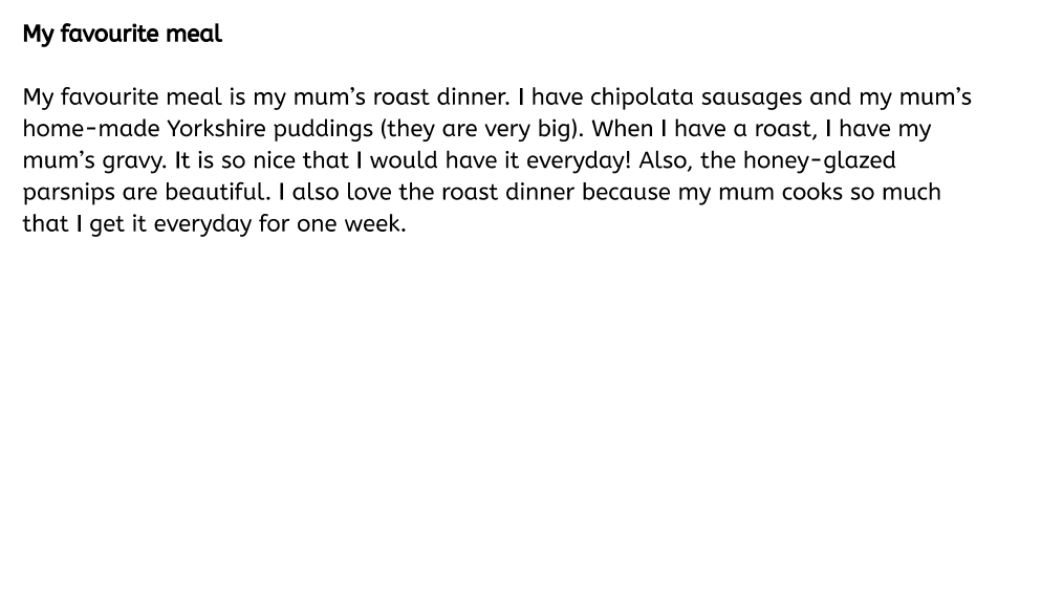The width and height of the screenshot is (1060, 593).
Task: Click the word 'Yorkshire' in the paragraph
Action: (x=216, y=128)
